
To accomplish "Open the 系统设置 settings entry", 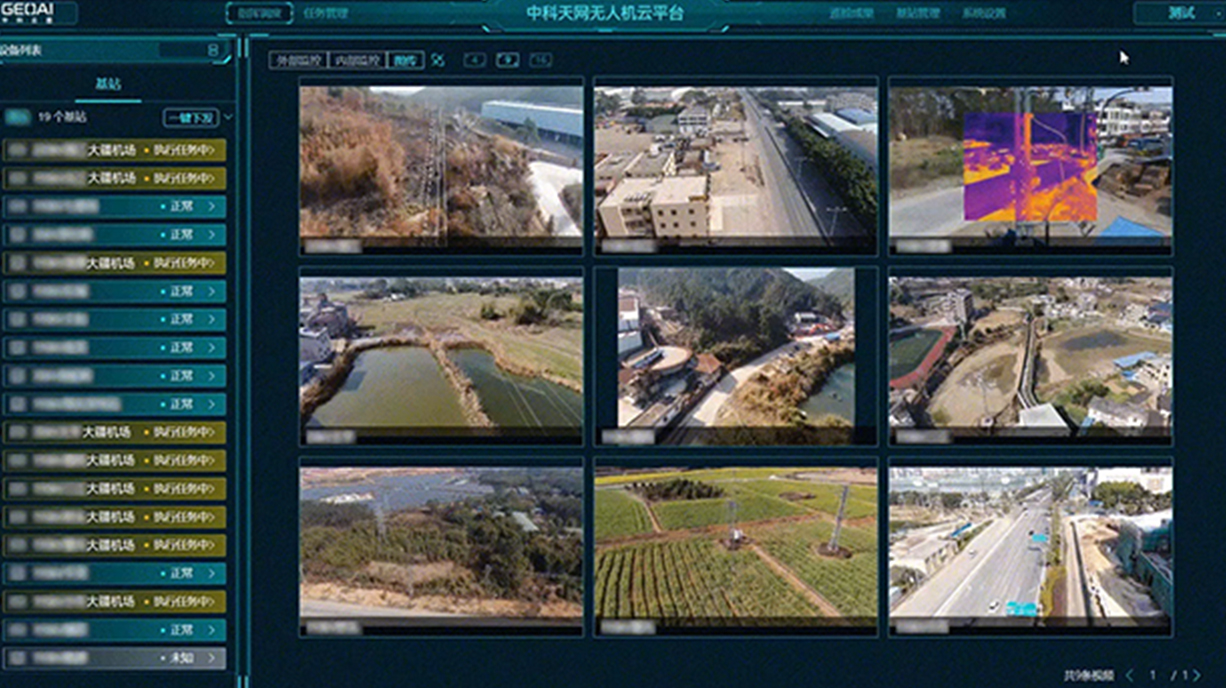I will point(986,11).
